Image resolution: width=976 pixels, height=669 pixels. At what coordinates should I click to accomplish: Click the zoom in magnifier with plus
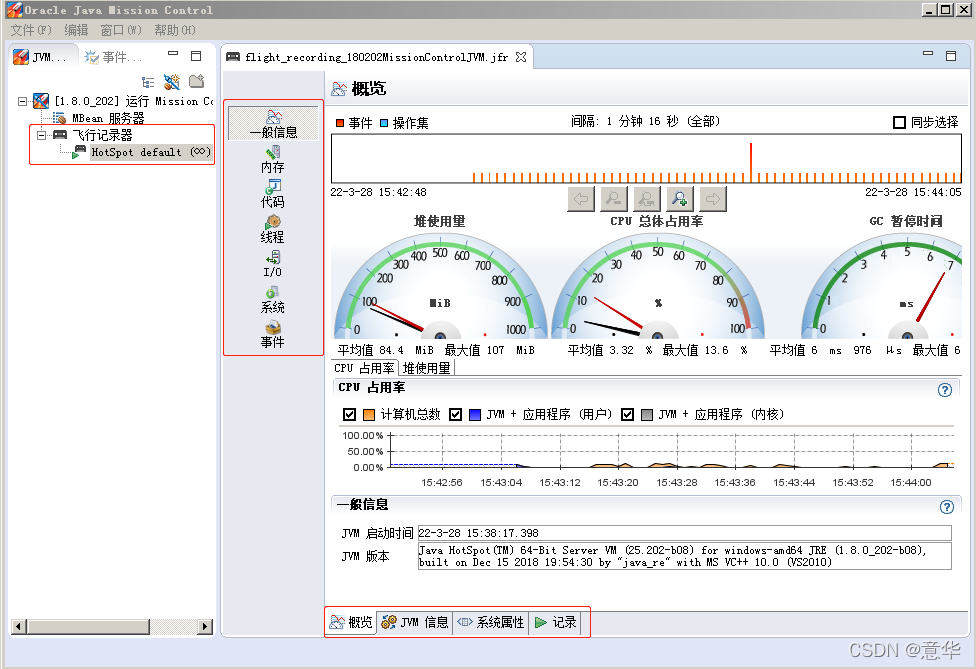tap(680, 199)
